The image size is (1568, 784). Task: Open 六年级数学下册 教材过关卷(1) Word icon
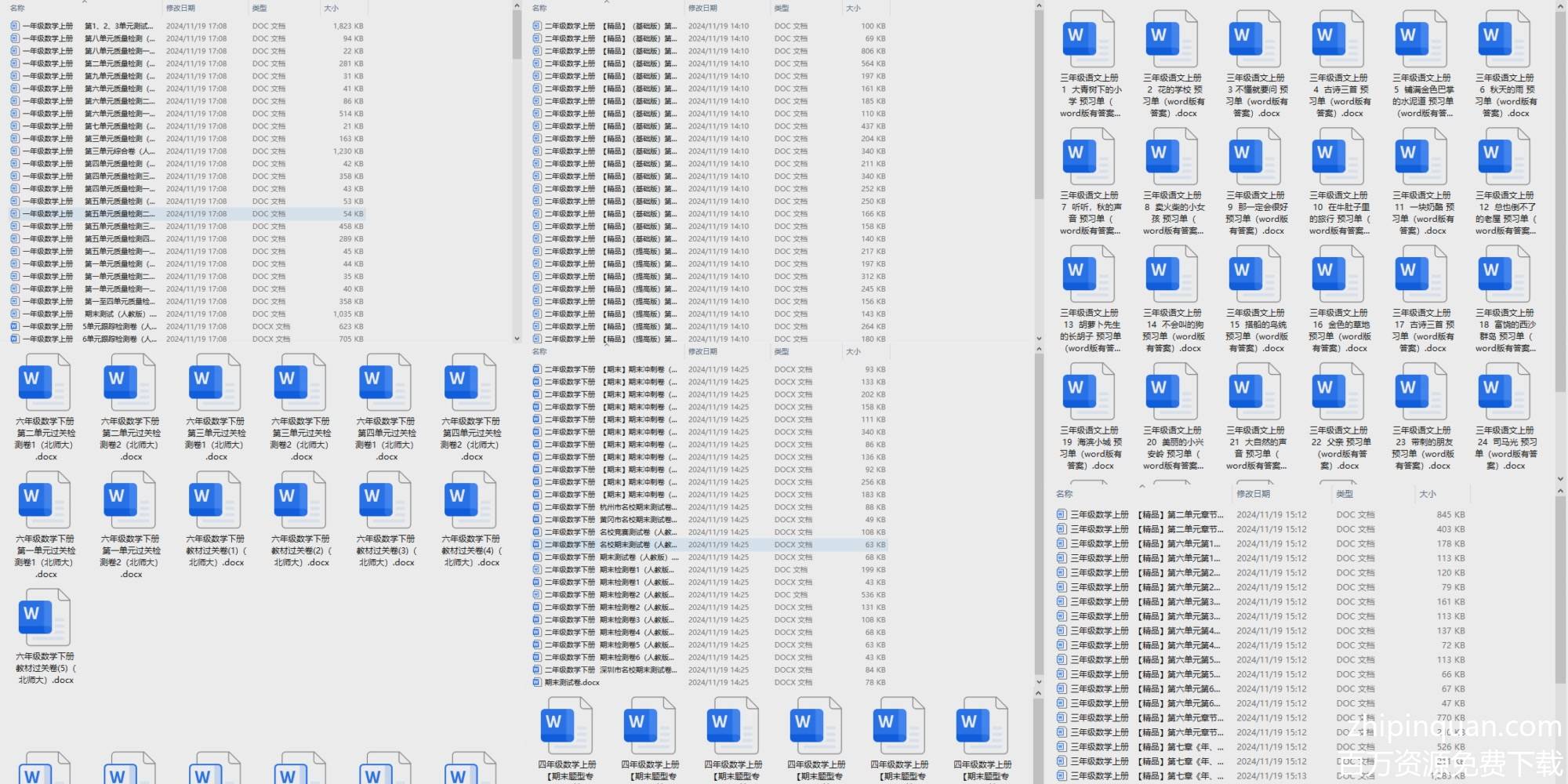click(216, 501)
